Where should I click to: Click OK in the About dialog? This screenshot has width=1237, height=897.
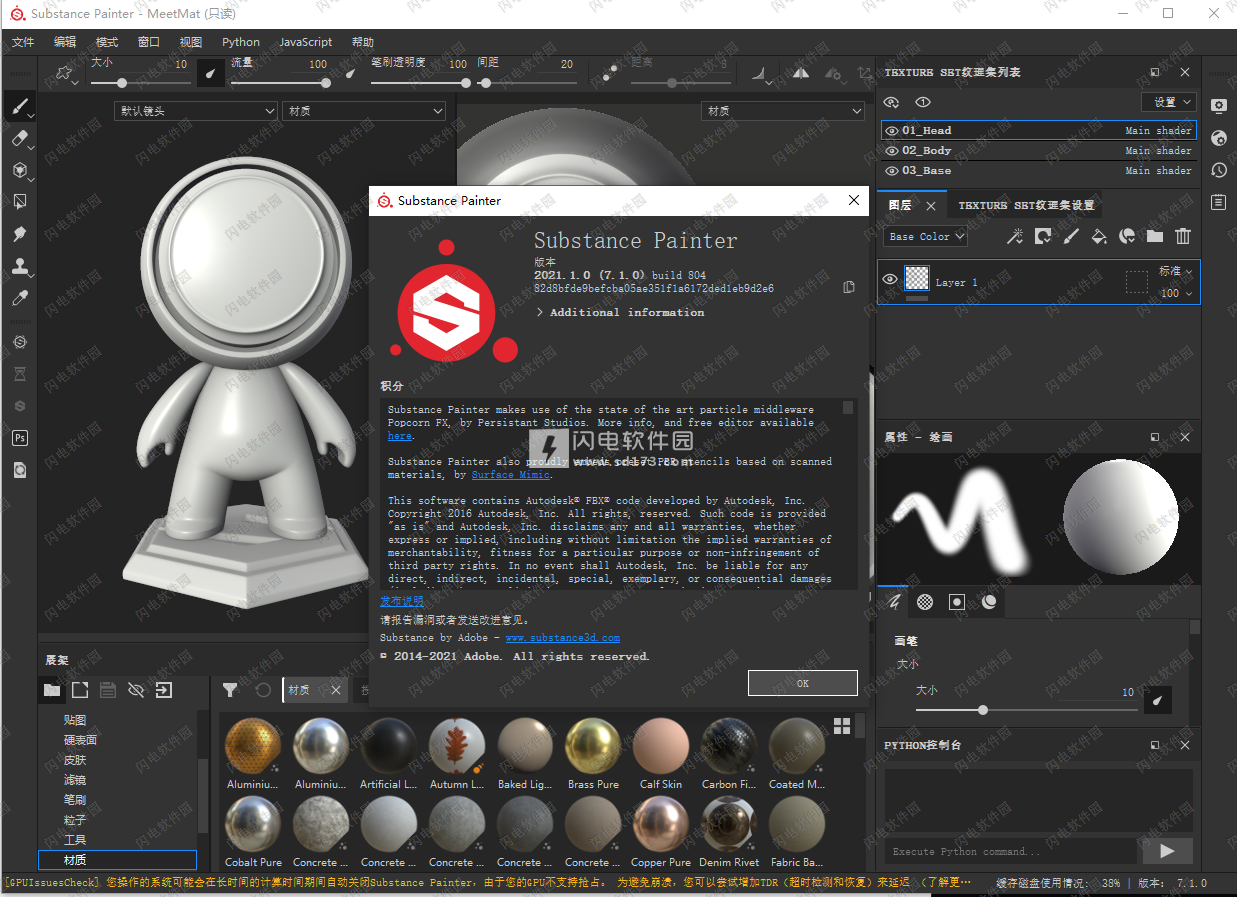tap(803, 683)
